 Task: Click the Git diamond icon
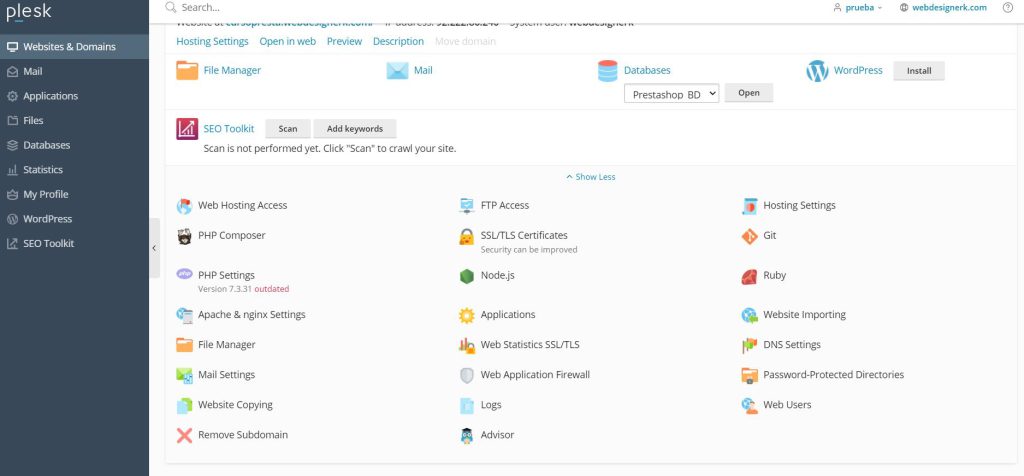750,236
